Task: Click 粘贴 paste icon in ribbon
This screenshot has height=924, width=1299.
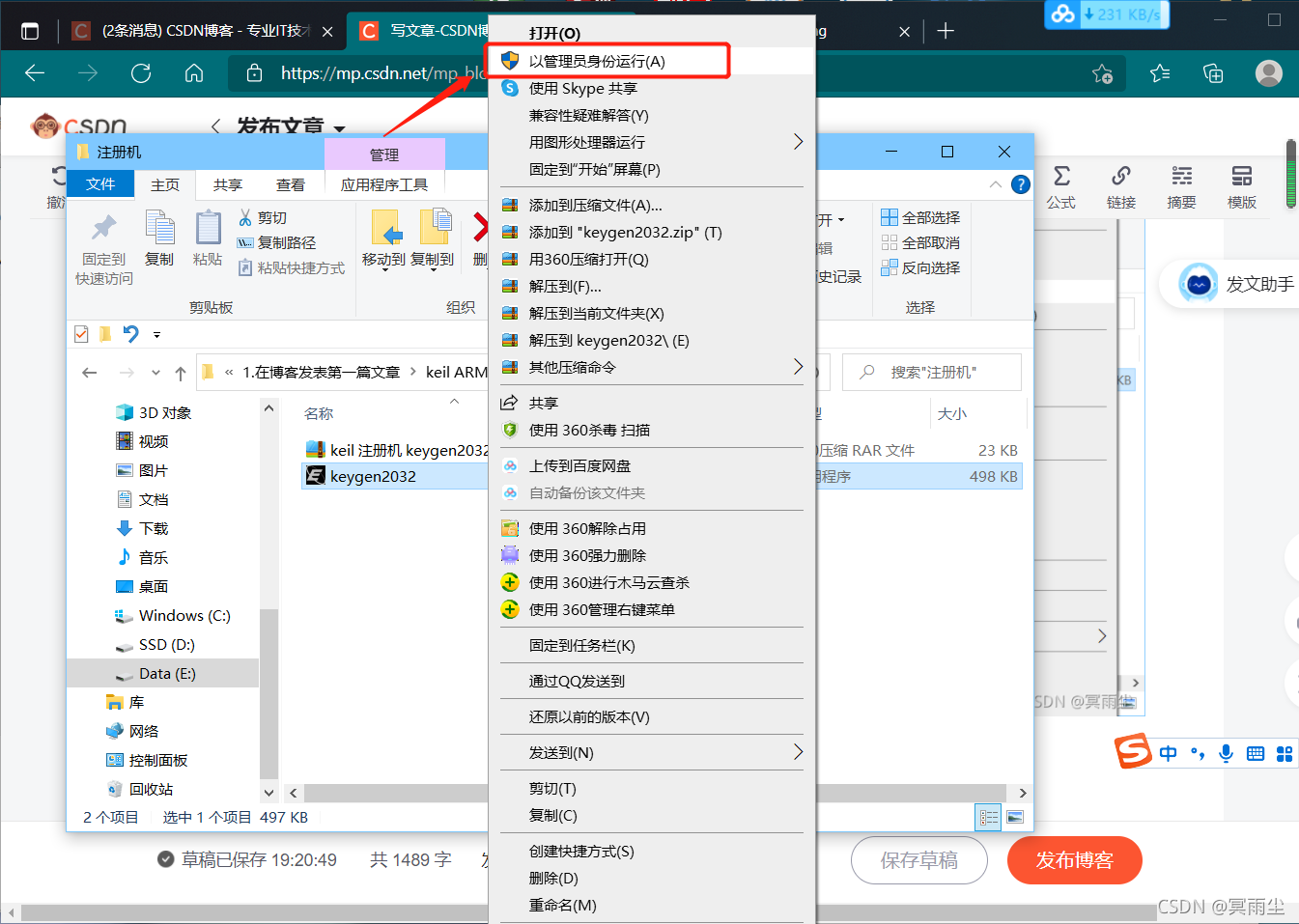Action: 208,228
